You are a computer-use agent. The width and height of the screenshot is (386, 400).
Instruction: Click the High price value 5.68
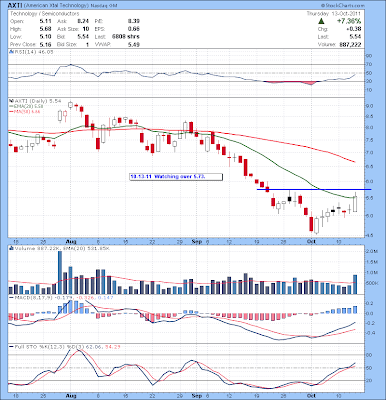point(45,29)
